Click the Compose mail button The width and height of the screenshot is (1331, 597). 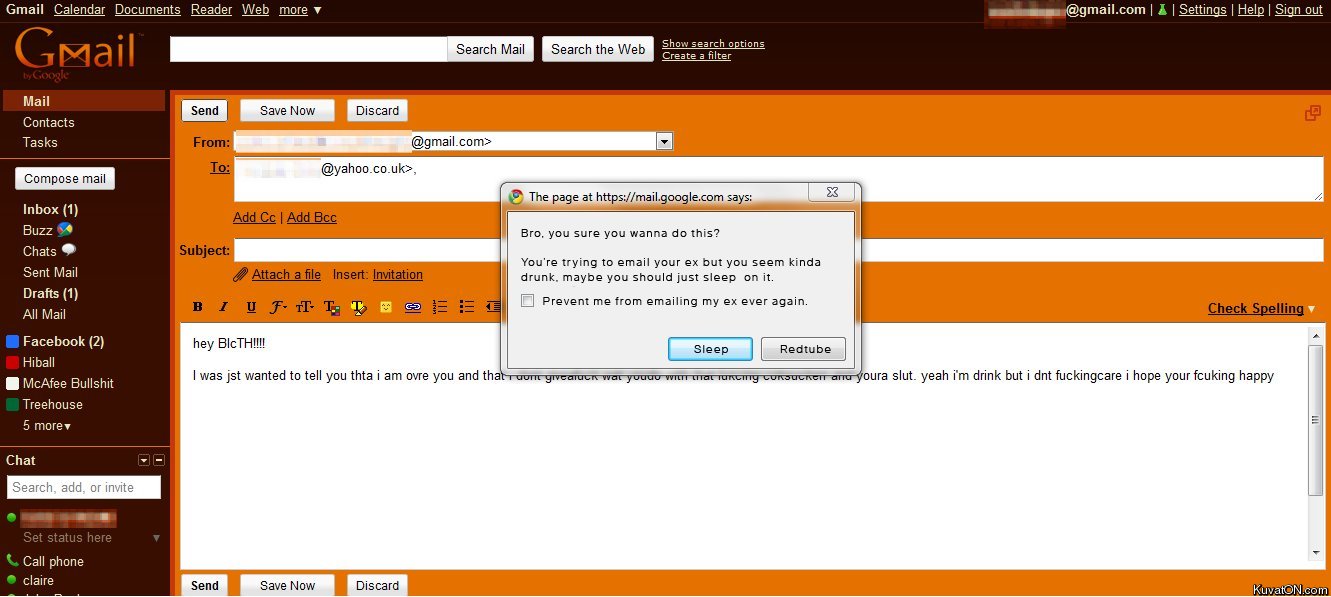[65, 179]
